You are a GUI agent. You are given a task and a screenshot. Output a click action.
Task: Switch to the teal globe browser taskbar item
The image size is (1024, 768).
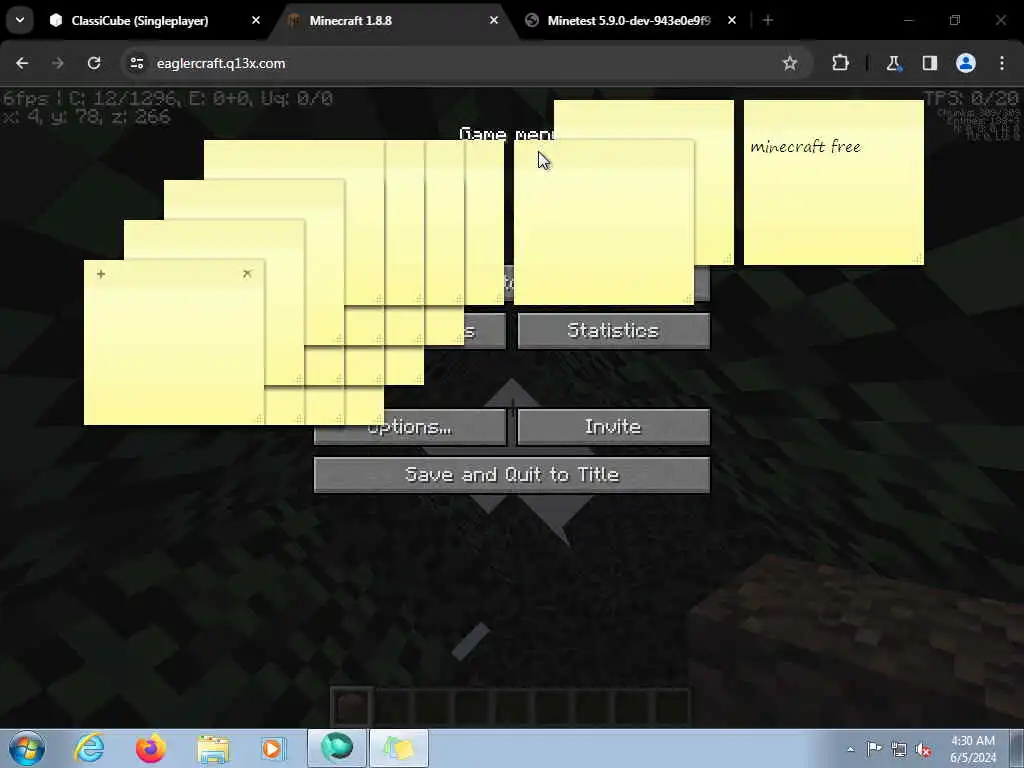click(x=337, y=748)
